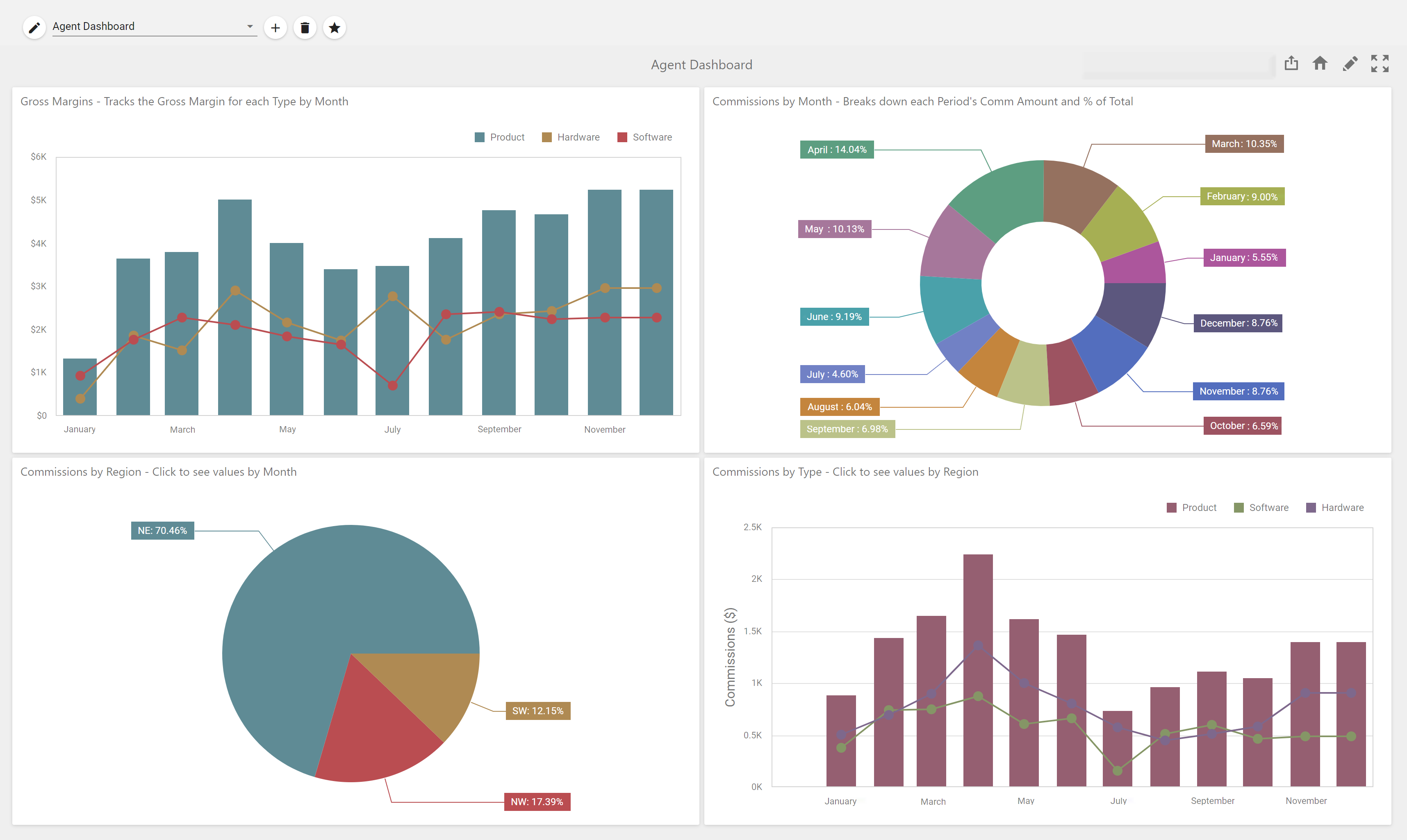Select the April: 14.04% donut label
The image size is (1407, 840).
point(837,150)
